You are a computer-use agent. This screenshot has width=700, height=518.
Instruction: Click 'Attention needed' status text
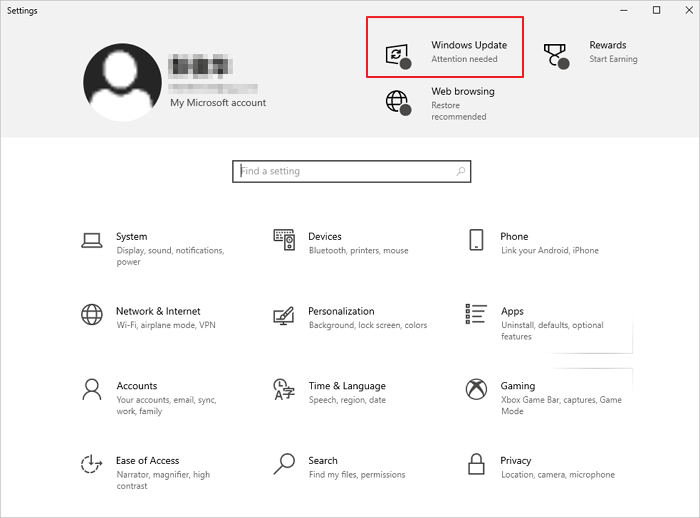click(x=464, y=59)
